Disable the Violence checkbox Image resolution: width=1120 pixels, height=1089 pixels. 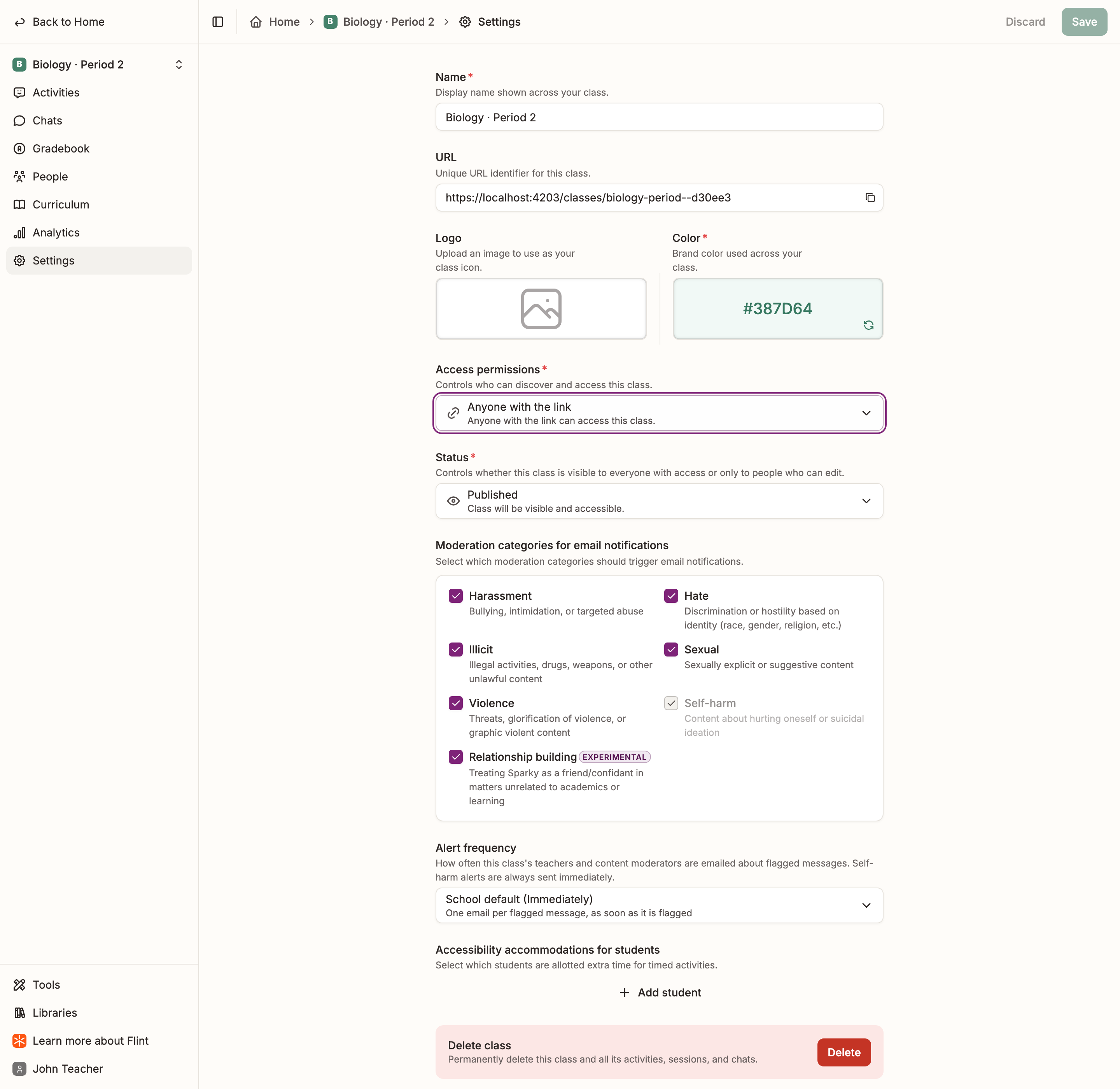coord(455,703)
